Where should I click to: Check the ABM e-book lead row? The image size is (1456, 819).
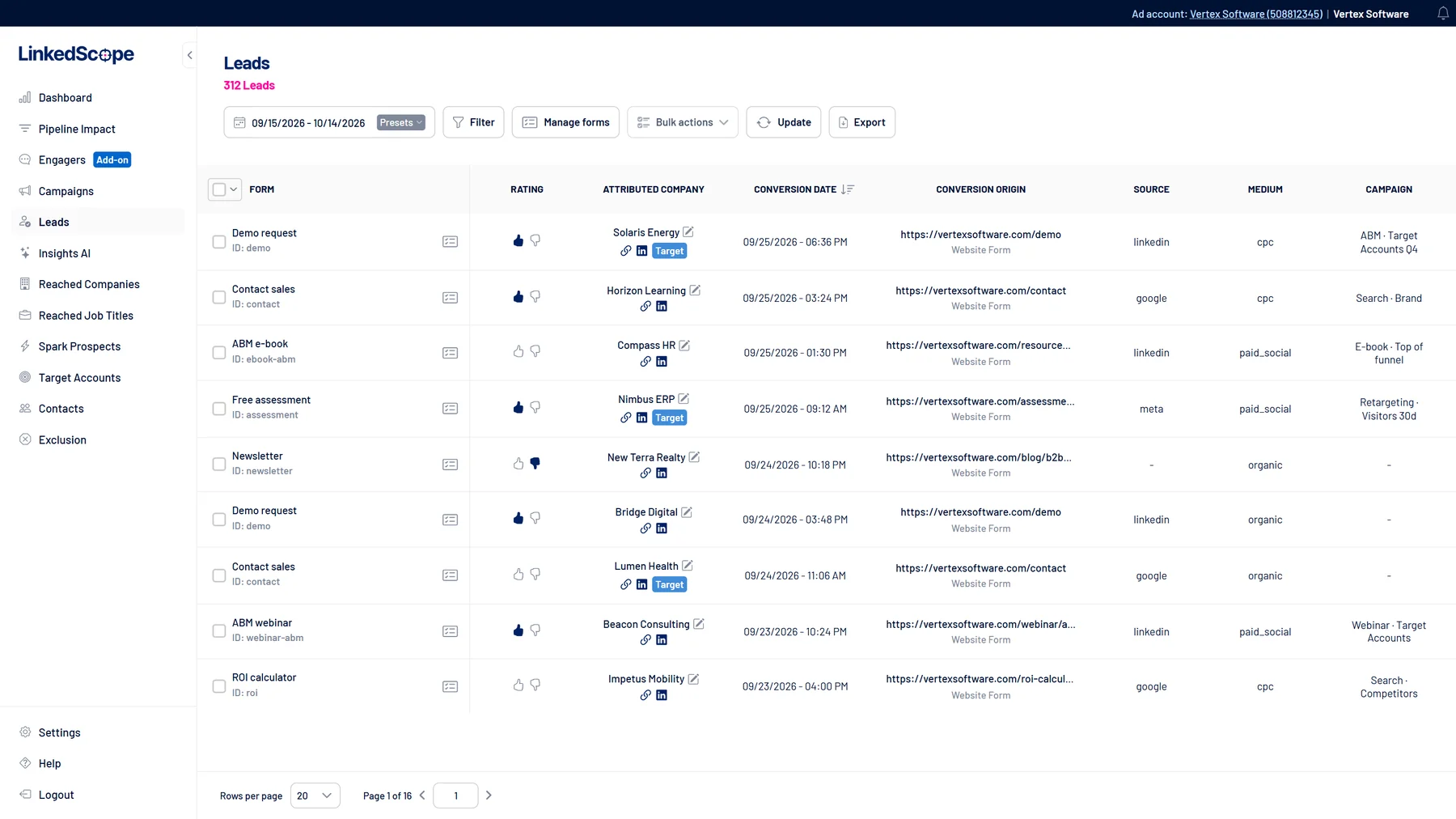[219, 353]
